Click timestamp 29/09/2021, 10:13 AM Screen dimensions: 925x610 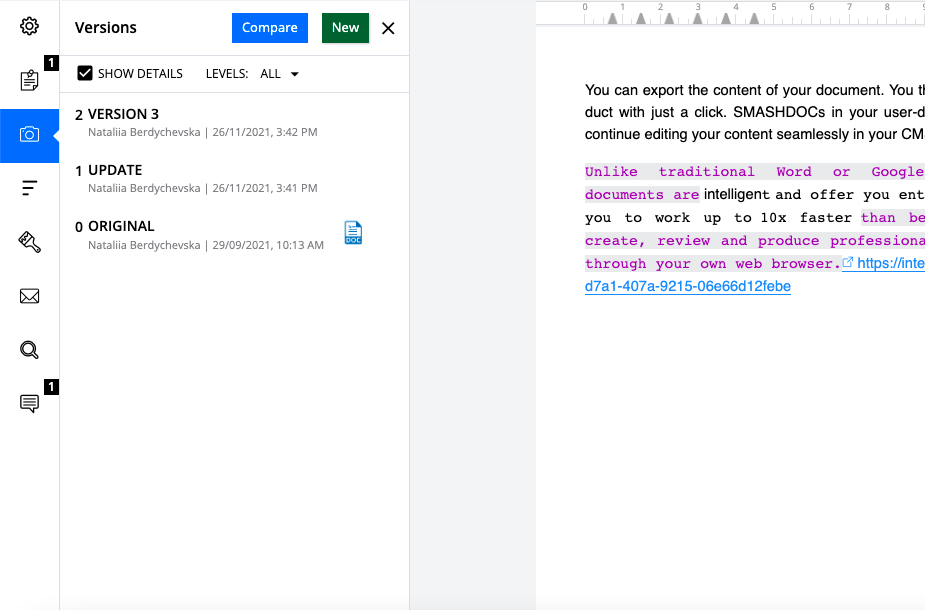[x=268, y=245]
